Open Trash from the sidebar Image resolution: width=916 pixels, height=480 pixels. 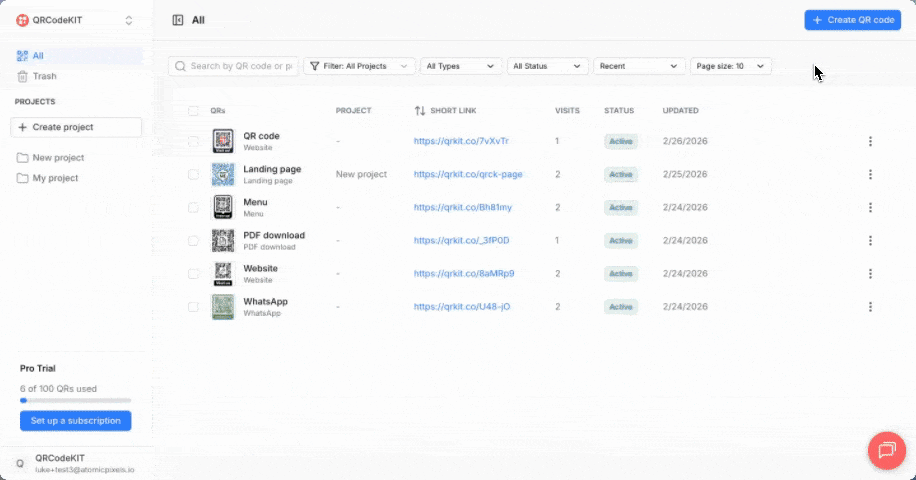click(44, 76)
